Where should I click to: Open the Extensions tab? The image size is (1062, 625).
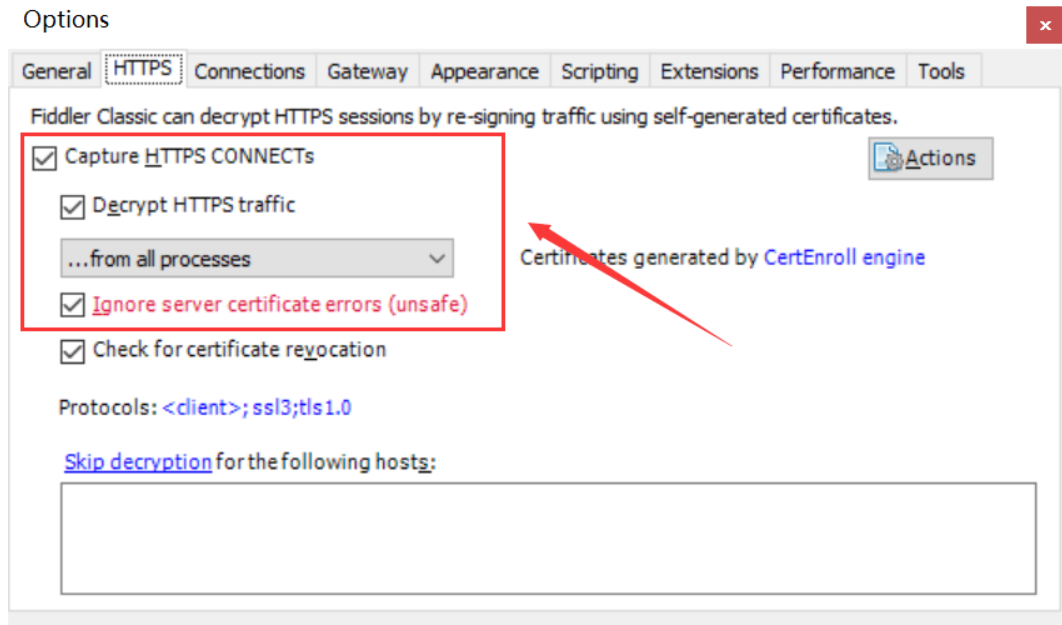click(709, 71)
